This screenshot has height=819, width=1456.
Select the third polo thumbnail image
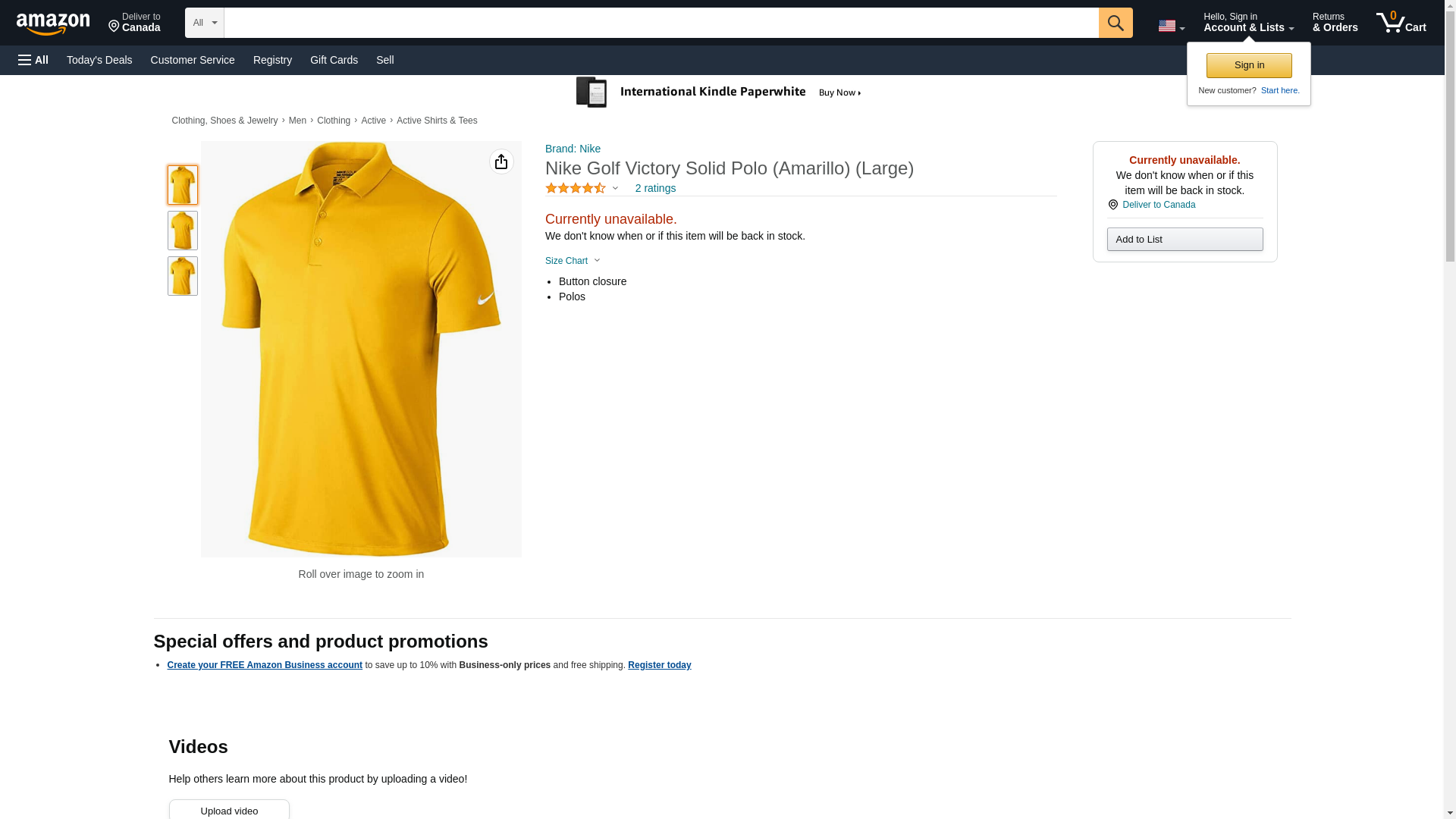[183, 276]
